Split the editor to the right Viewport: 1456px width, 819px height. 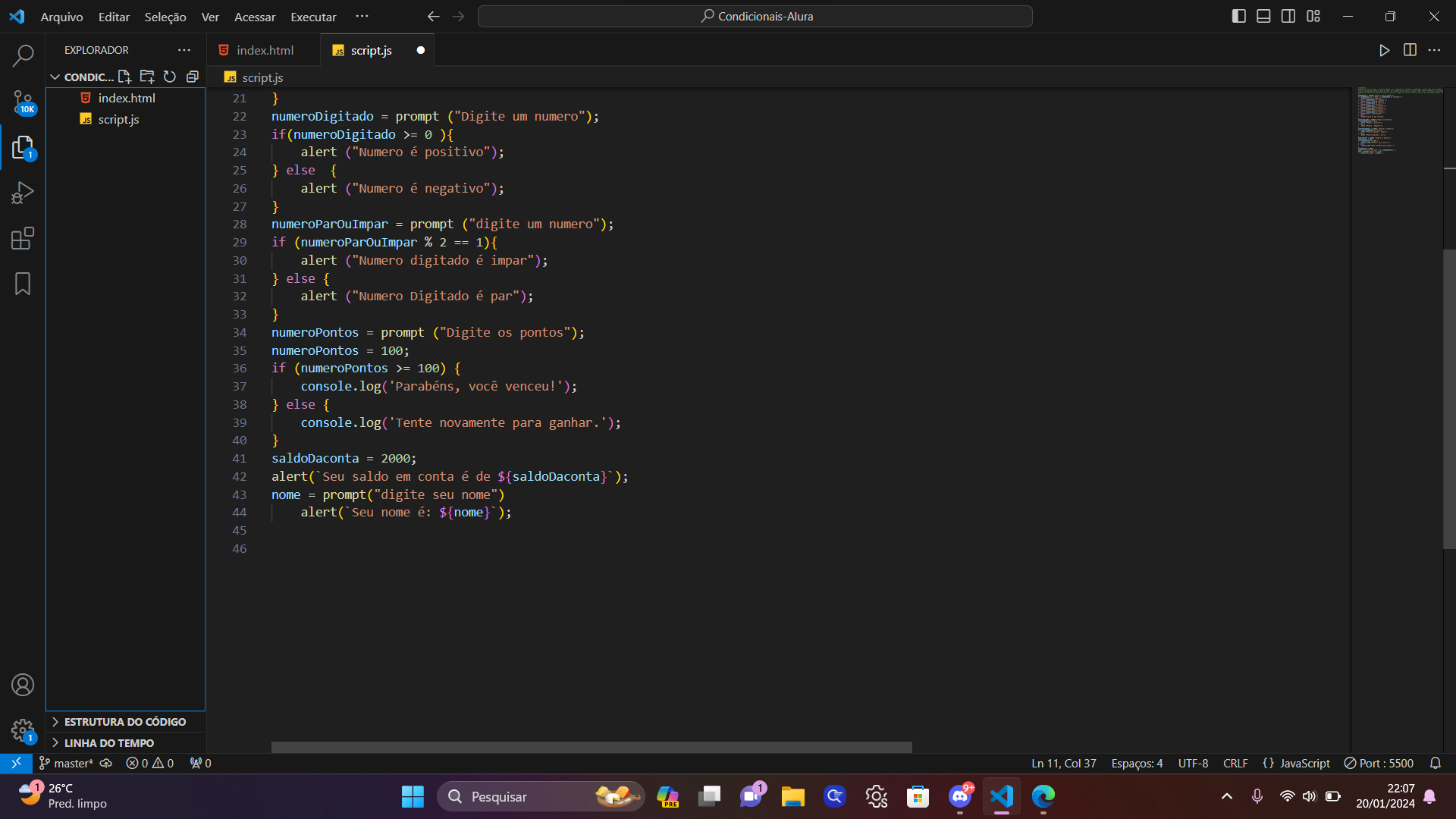click(1410, 50)
